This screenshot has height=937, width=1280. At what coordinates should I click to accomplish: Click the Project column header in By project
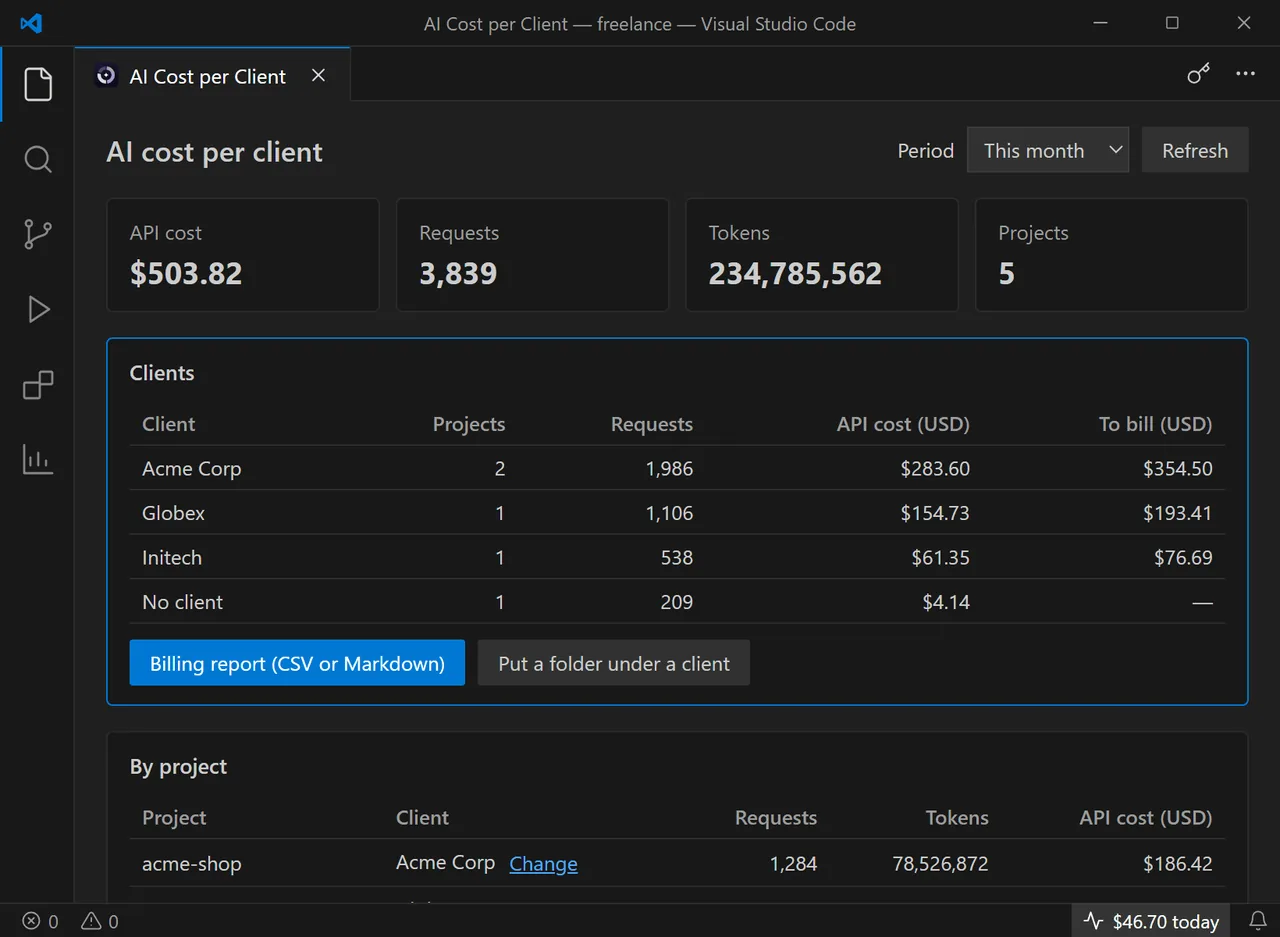[x=174, y=818]
